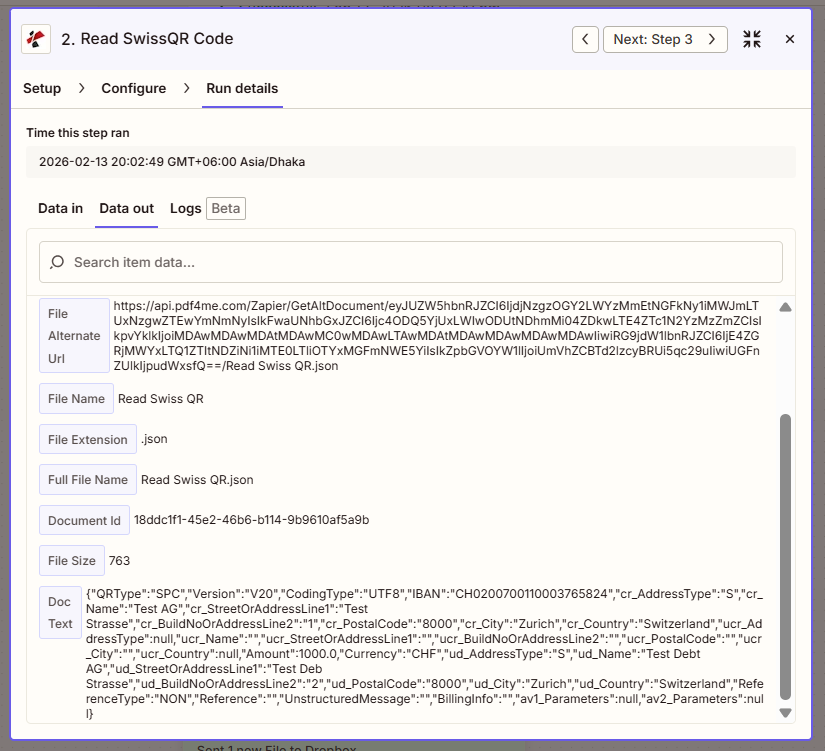Viewport: 825px width, 751px height.
Task: Click the Document Id field label
Action: click(x=84, y=520)
